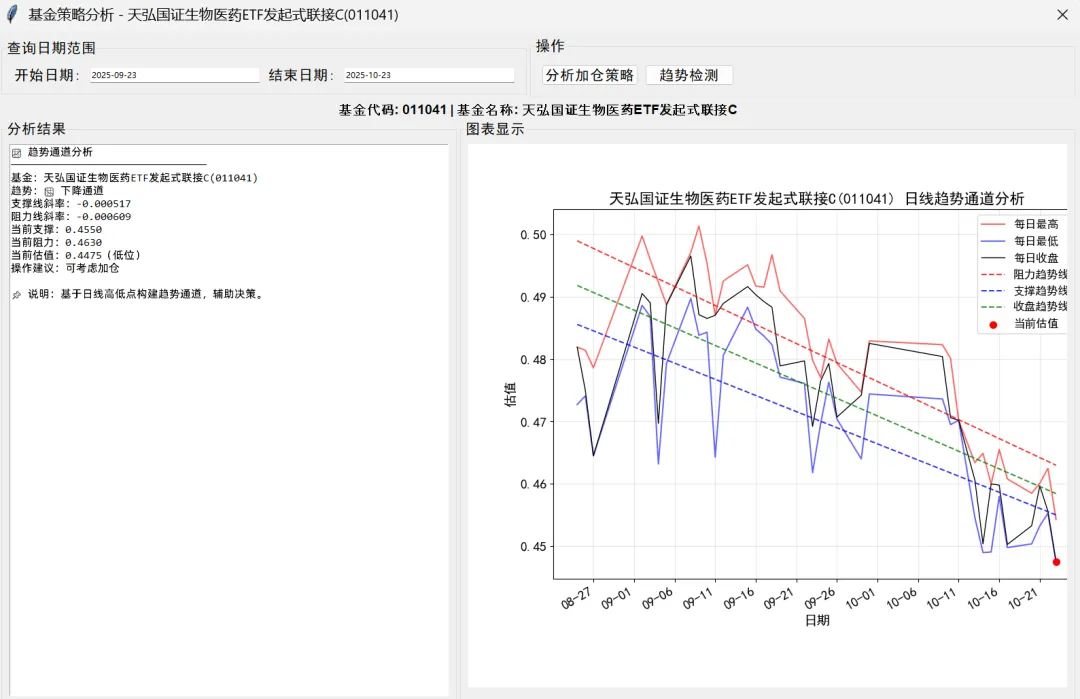
Task: Click the 10-01 date label on x-axis
Action: [861, 598]
